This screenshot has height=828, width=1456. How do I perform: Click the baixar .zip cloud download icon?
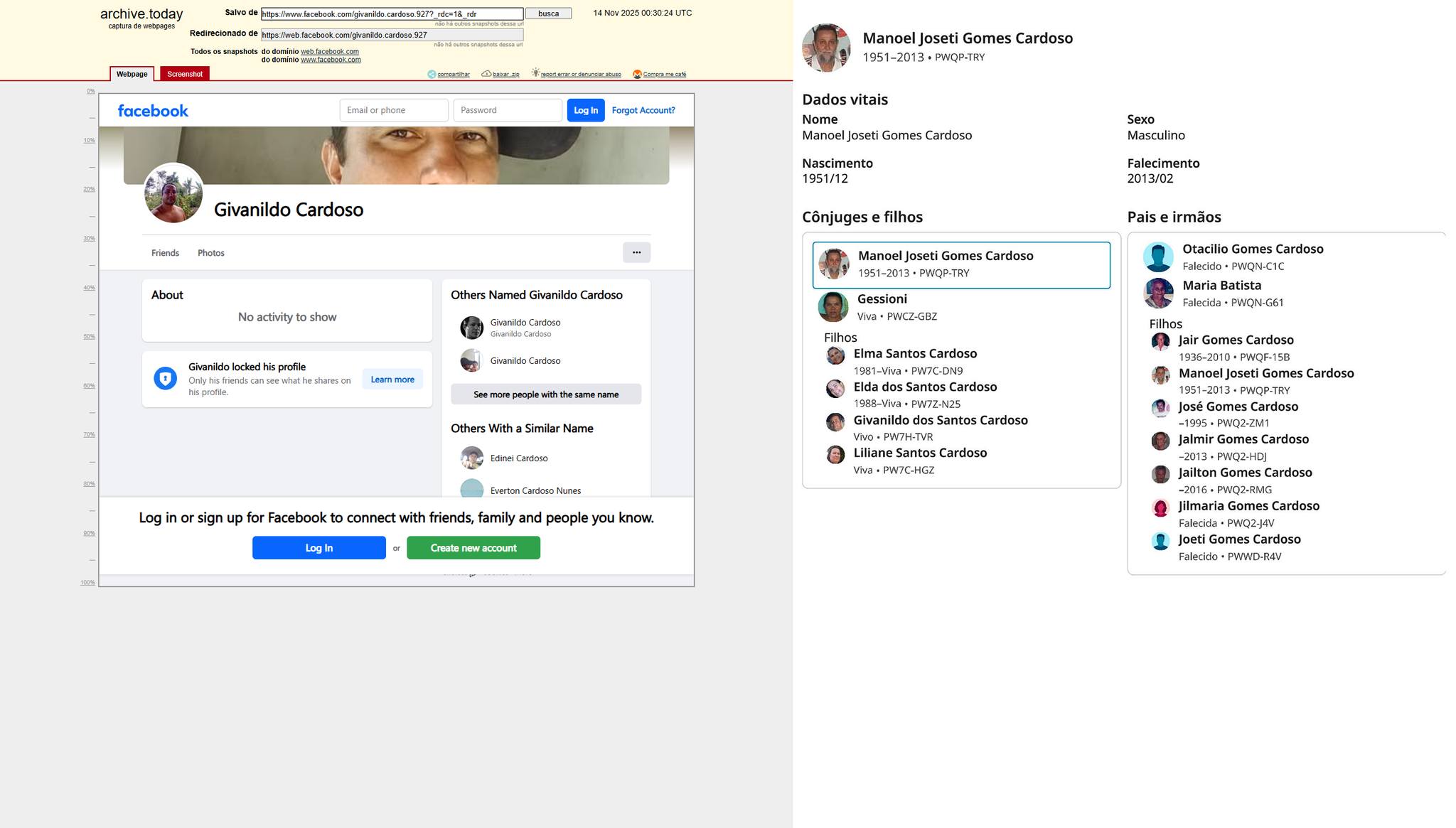486,74
